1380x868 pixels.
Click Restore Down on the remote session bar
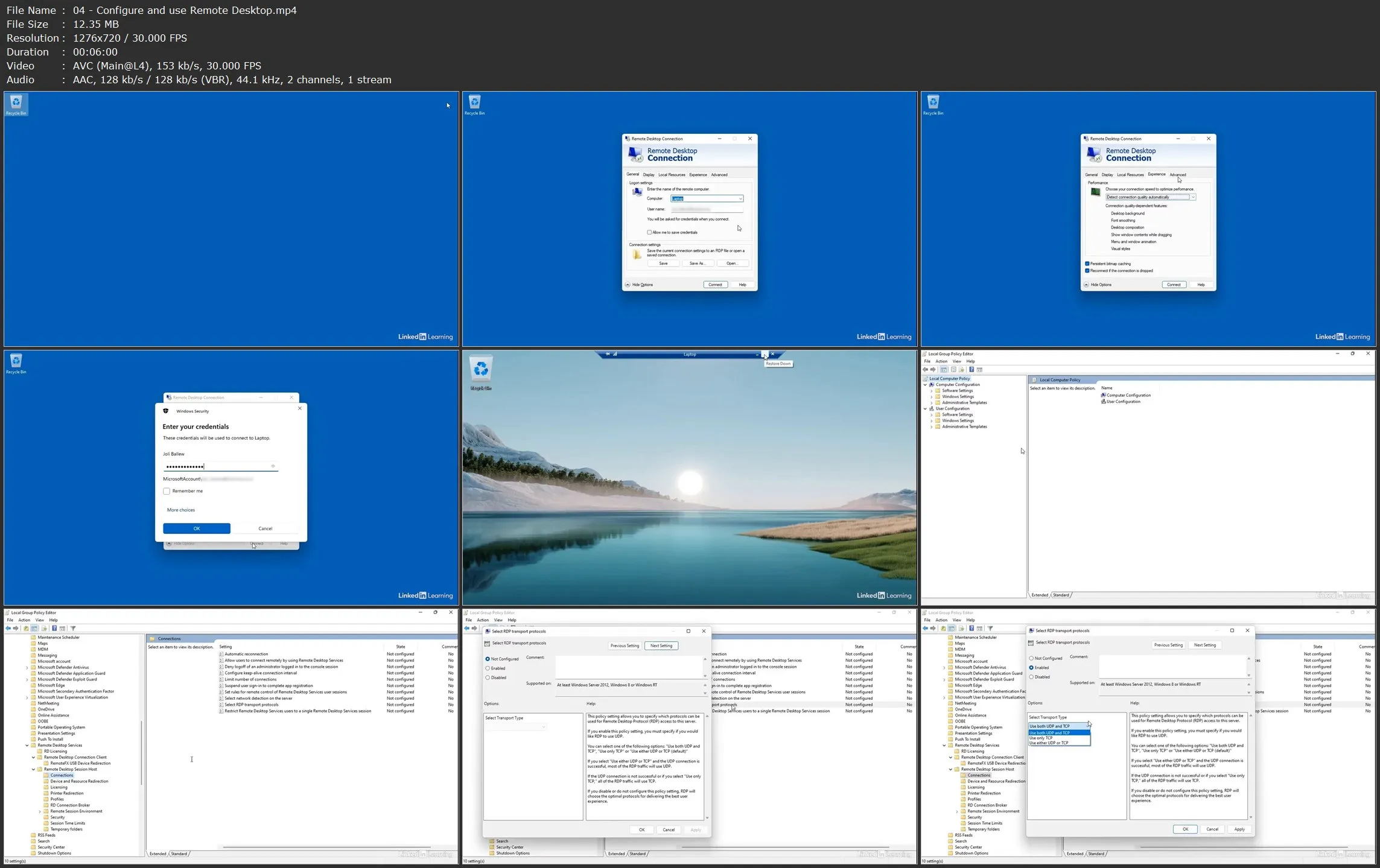tap(765, 355)
